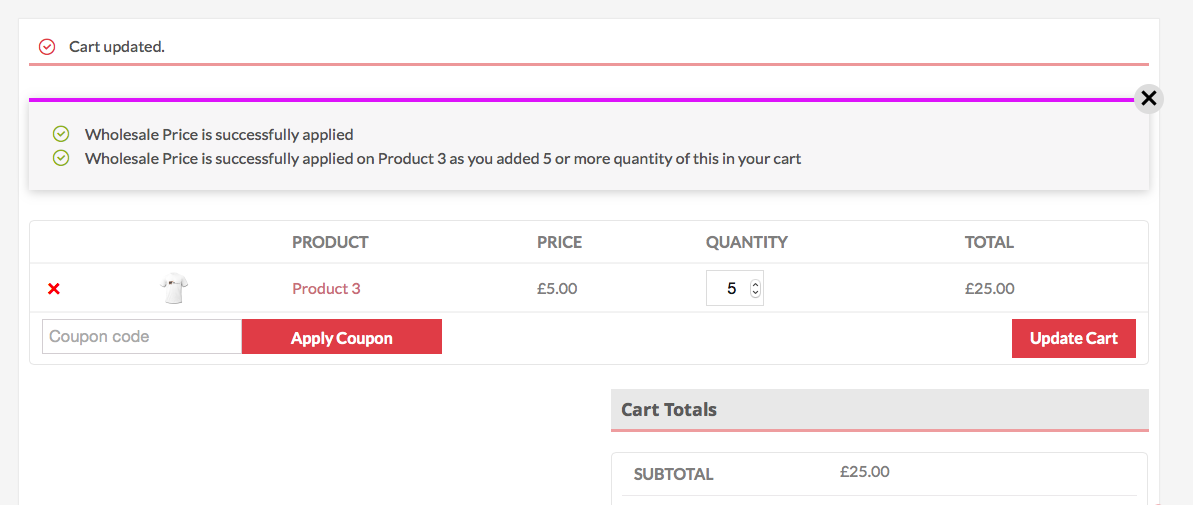Viewport: 1193px width, 505px height.
Task: Dismiss the wholesale price notice
Action: (1149, 98)
